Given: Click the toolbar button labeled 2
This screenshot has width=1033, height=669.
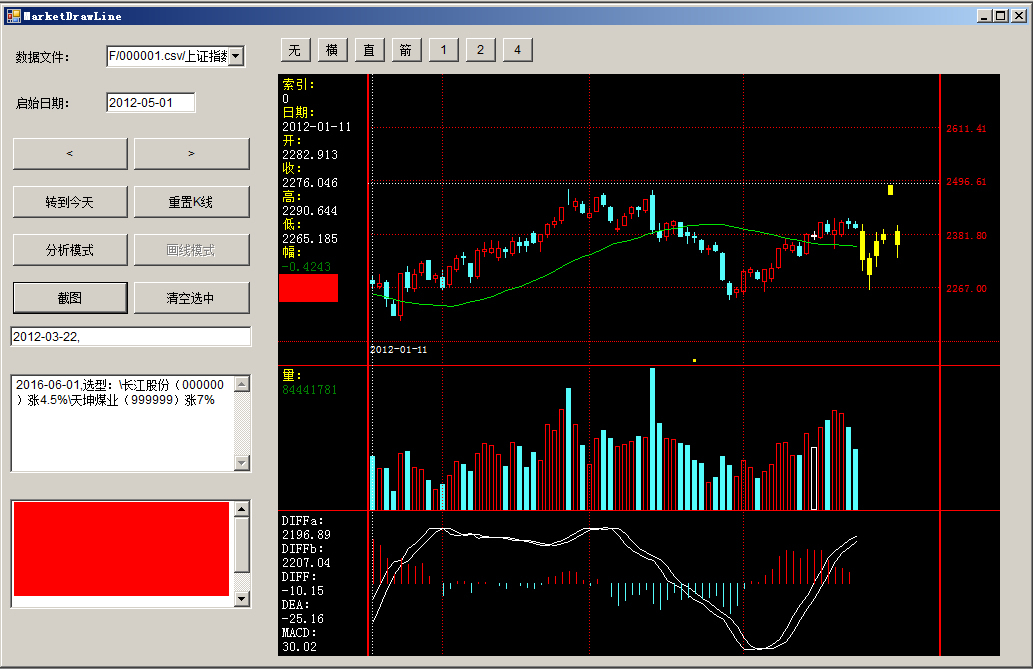Looking at the screenshot, I should pos(480,50).
